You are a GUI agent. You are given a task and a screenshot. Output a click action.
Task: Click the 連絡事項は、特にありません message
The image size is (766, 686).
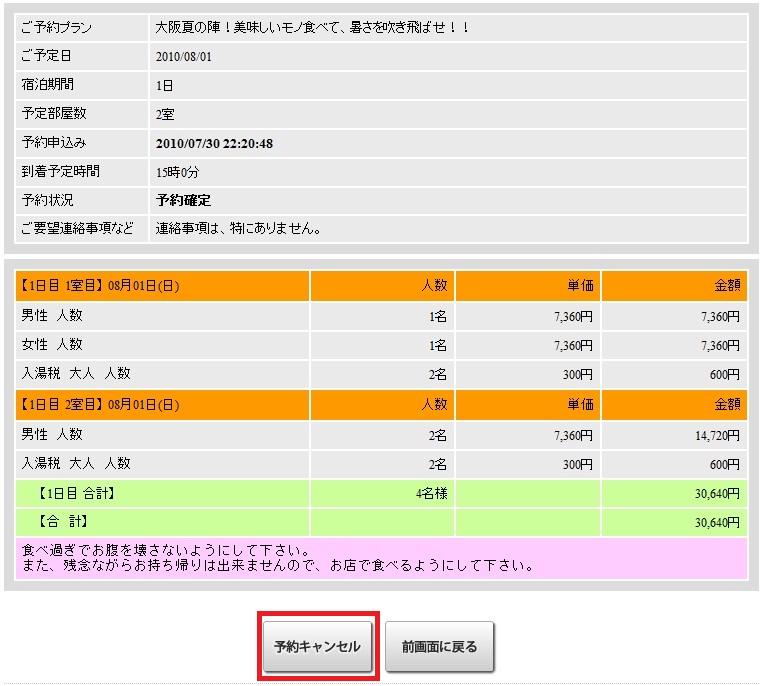[x=238, y=229]
